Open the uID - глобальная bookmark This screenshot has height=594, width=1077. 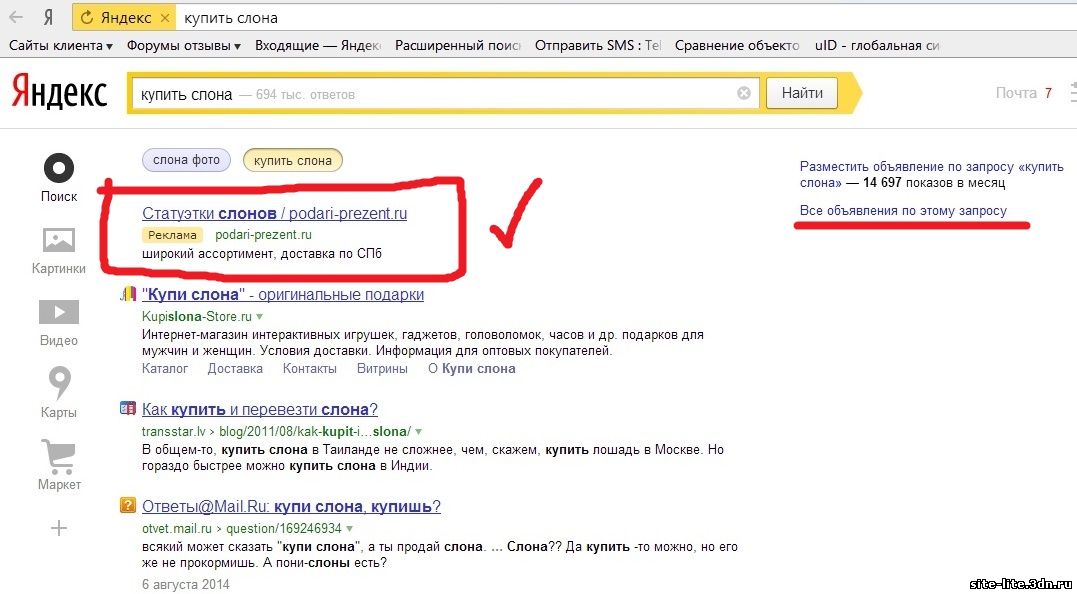point(876,46)
